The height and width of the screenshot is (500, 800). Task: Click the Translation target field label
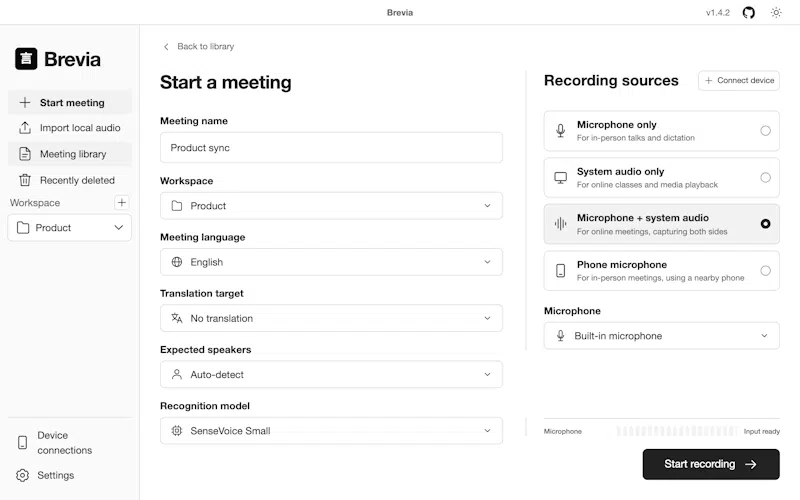(202, 293)
